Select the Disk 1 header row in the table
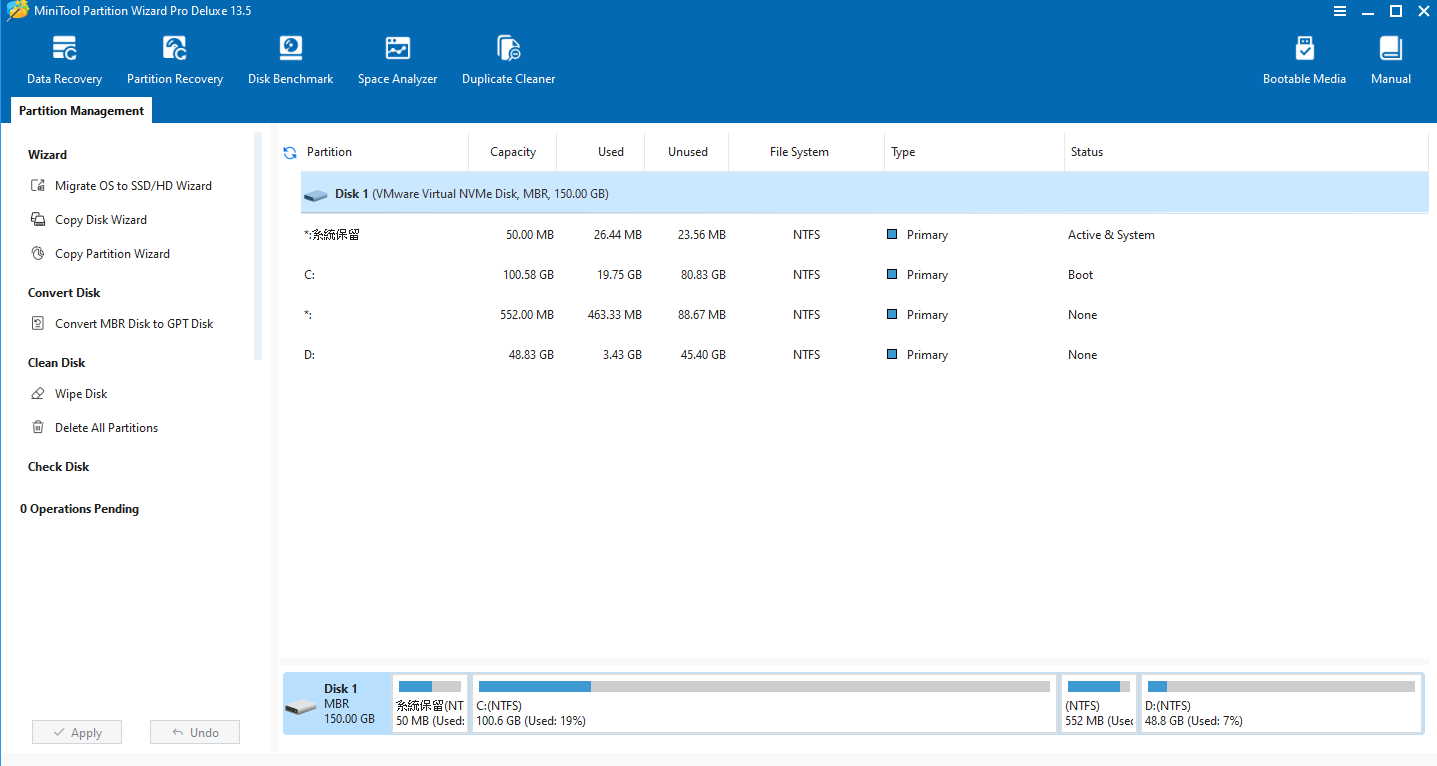 (864, 194)
